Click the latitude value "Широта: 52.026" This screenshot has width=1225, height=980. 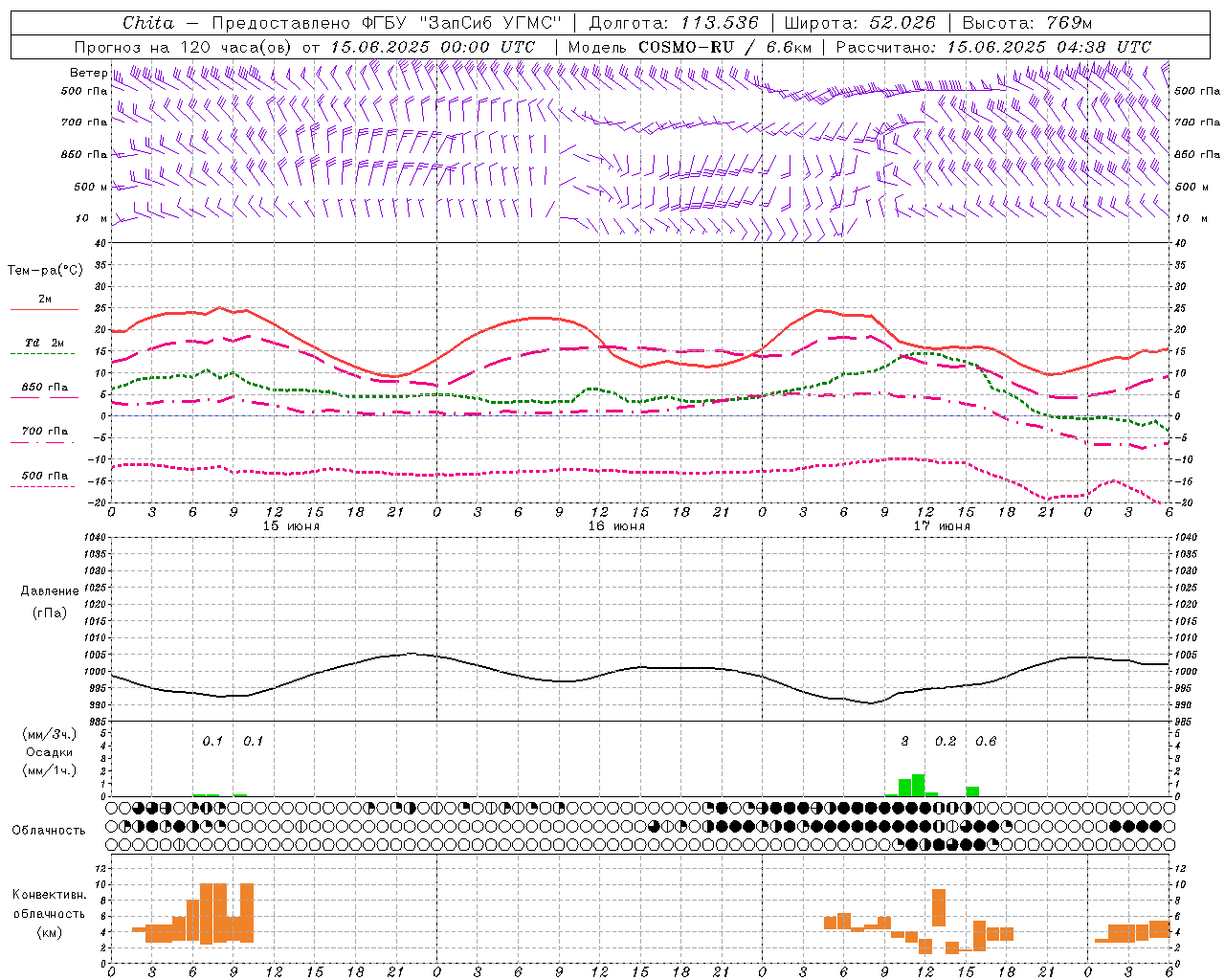tap(860, 23)
